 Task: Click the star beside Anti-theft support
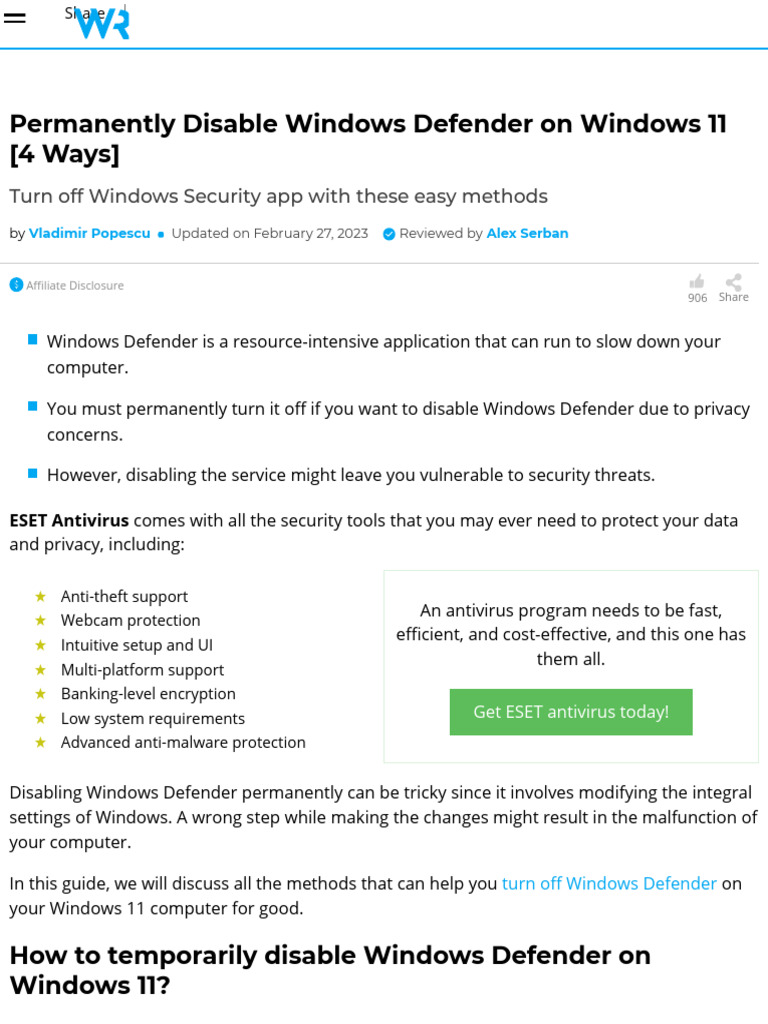click(41, 597)
